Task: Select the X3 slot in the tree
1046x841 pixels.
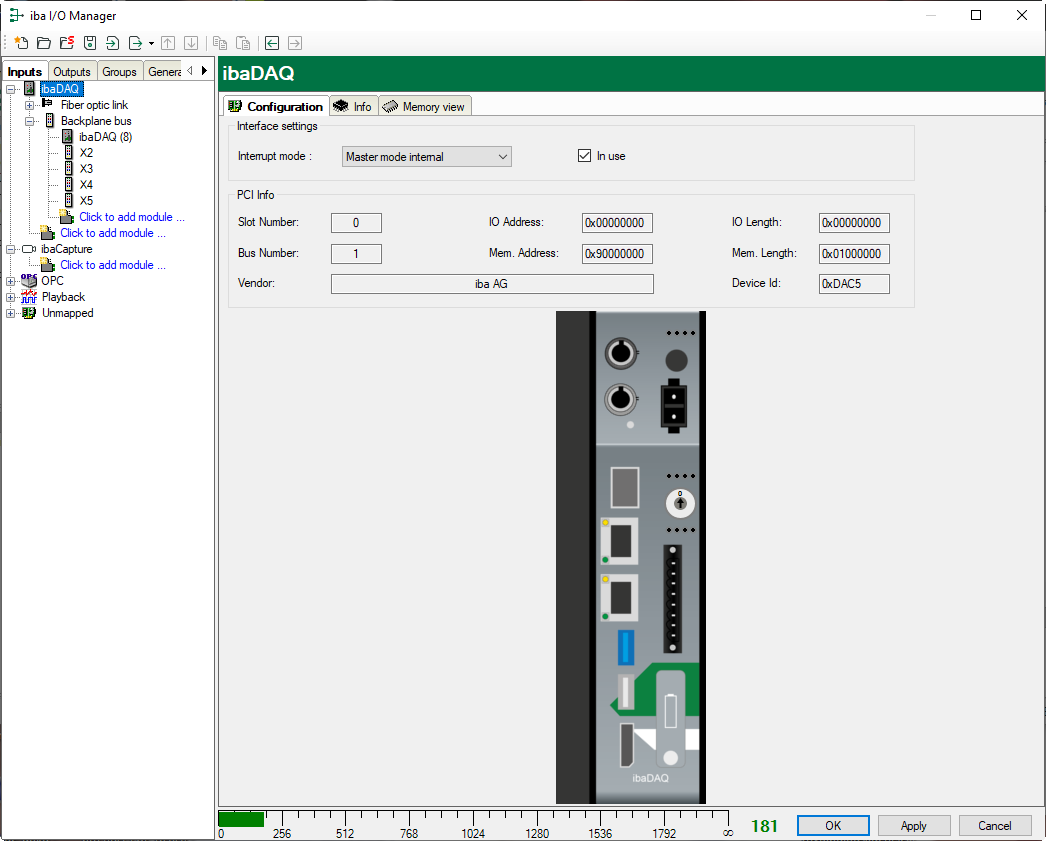Action: 86,169
